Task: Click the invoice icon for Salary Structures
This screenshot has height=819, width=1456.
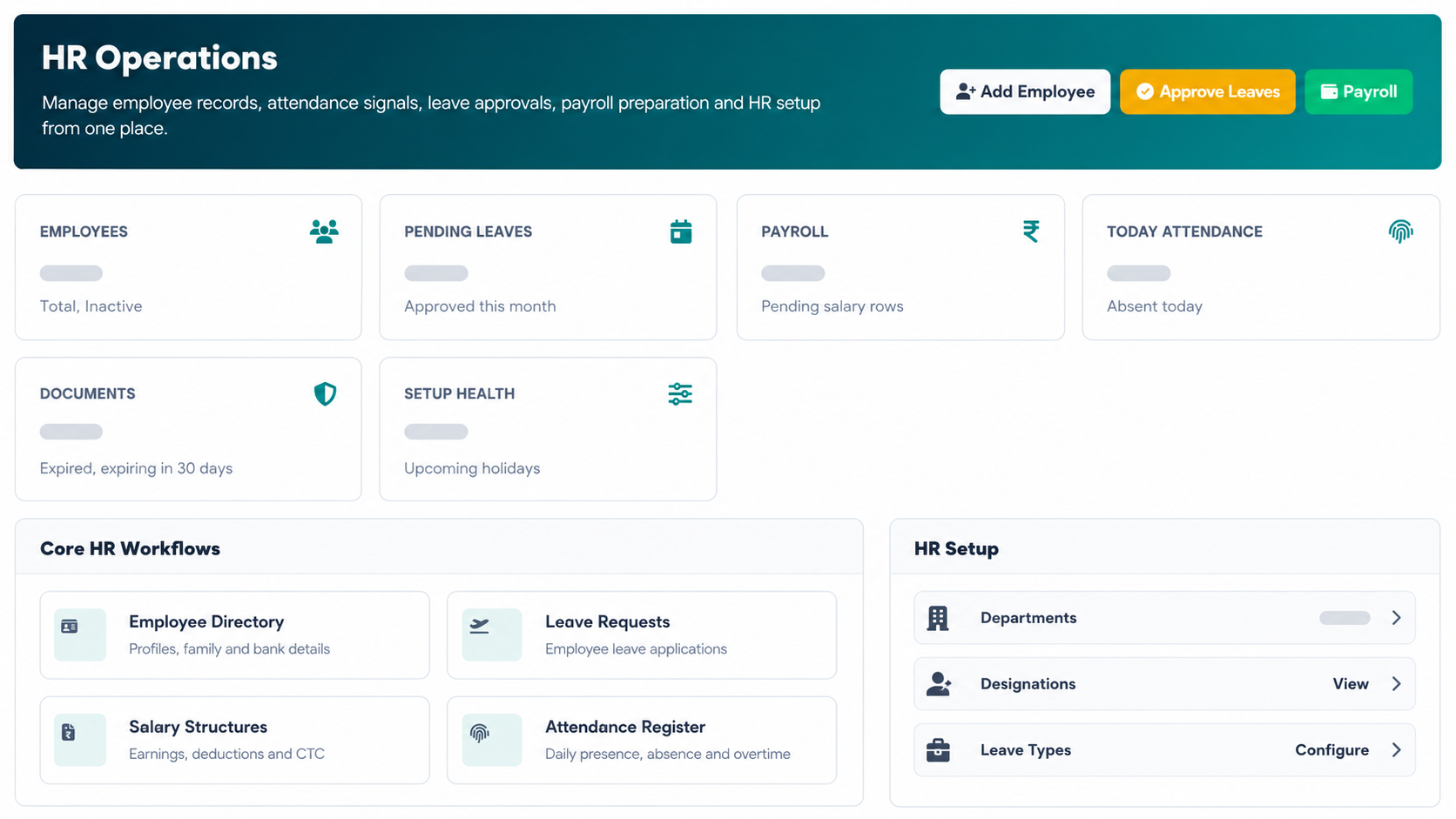Action: (x=69, y=732)
